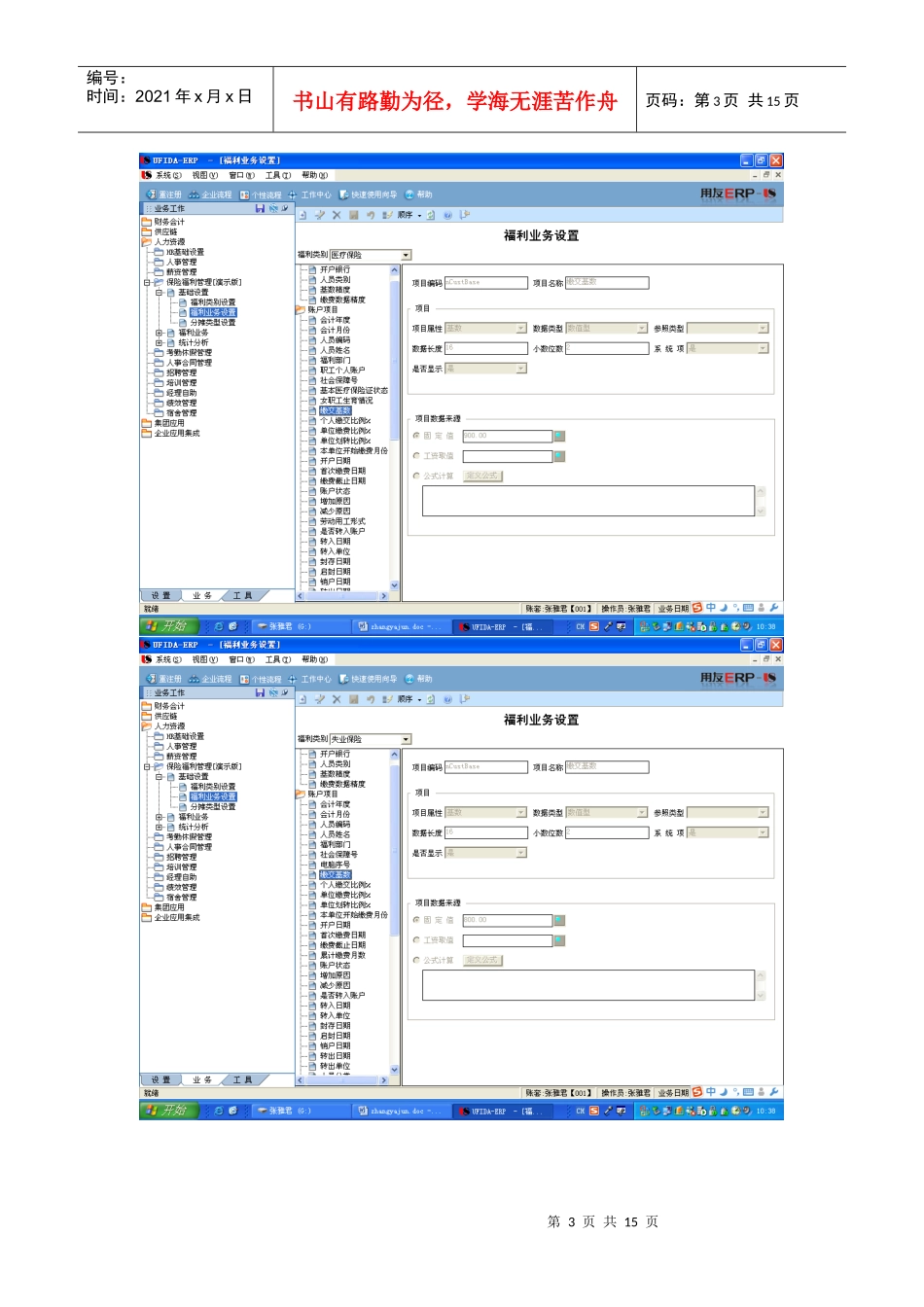Select 电脑序号 item in 失业保险 window list
The image size is (924, 1307).
pos(335,865)
